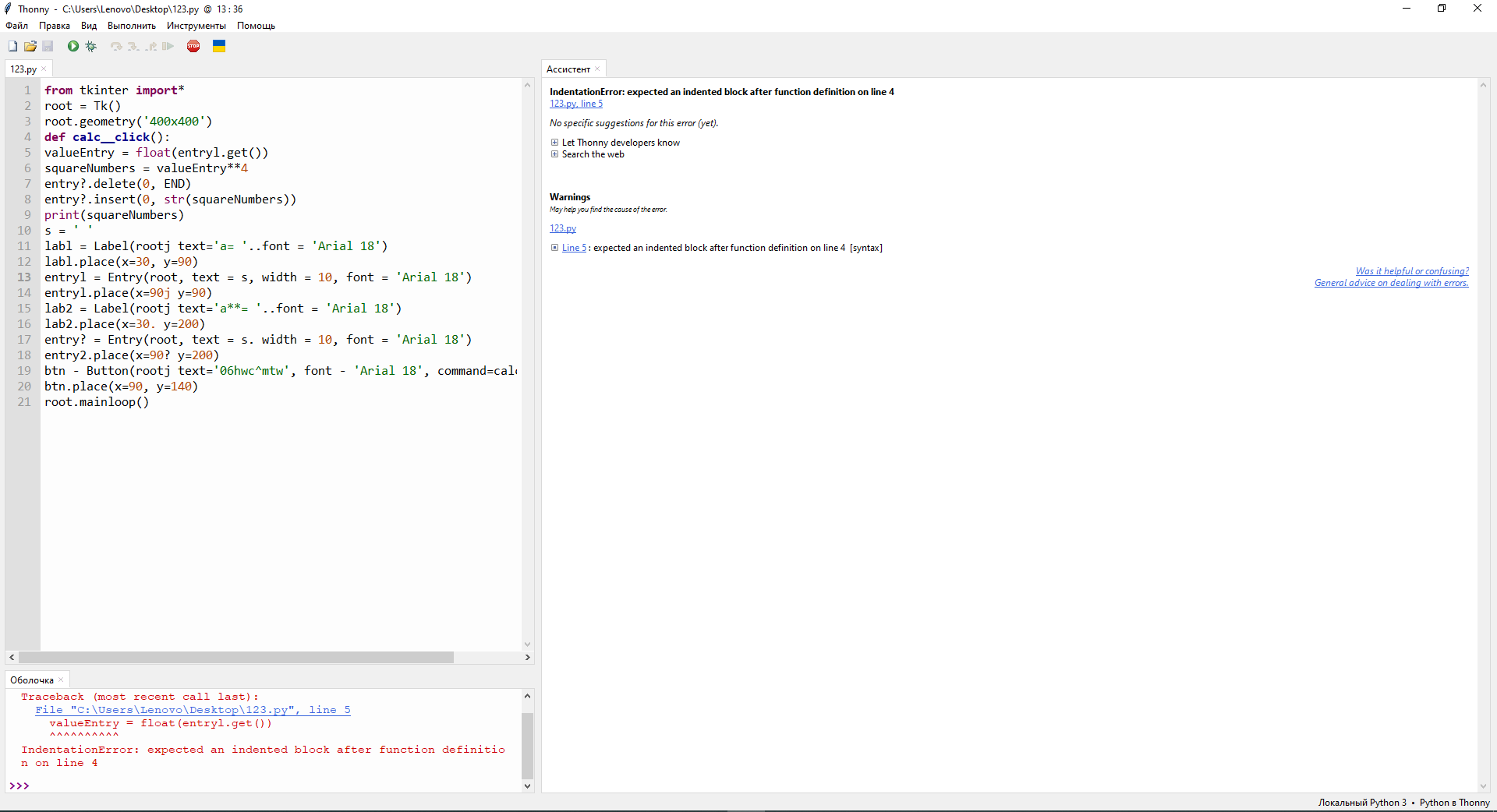
Task: Click the Ukraine flag support icon
Action: tap(219, 47)
